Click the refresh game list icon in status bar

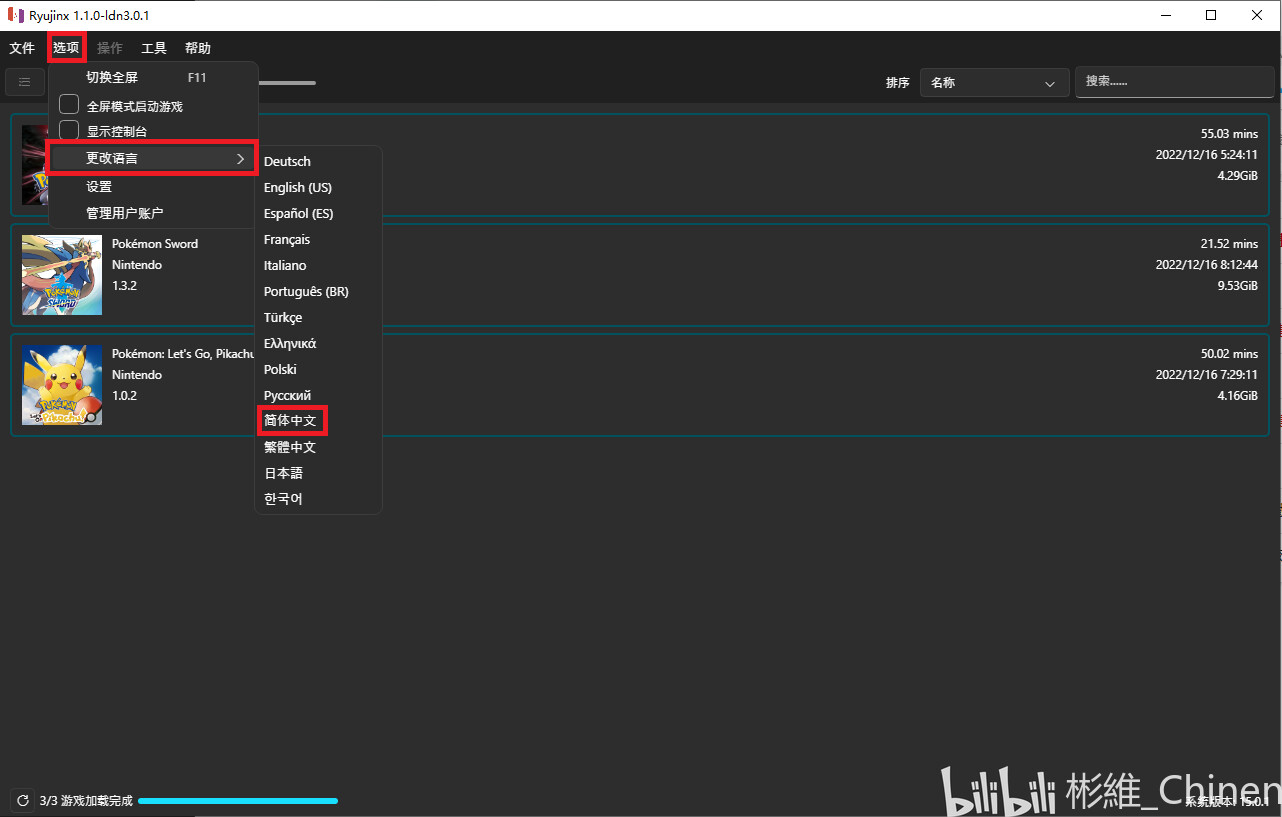(x=23, y=801)
